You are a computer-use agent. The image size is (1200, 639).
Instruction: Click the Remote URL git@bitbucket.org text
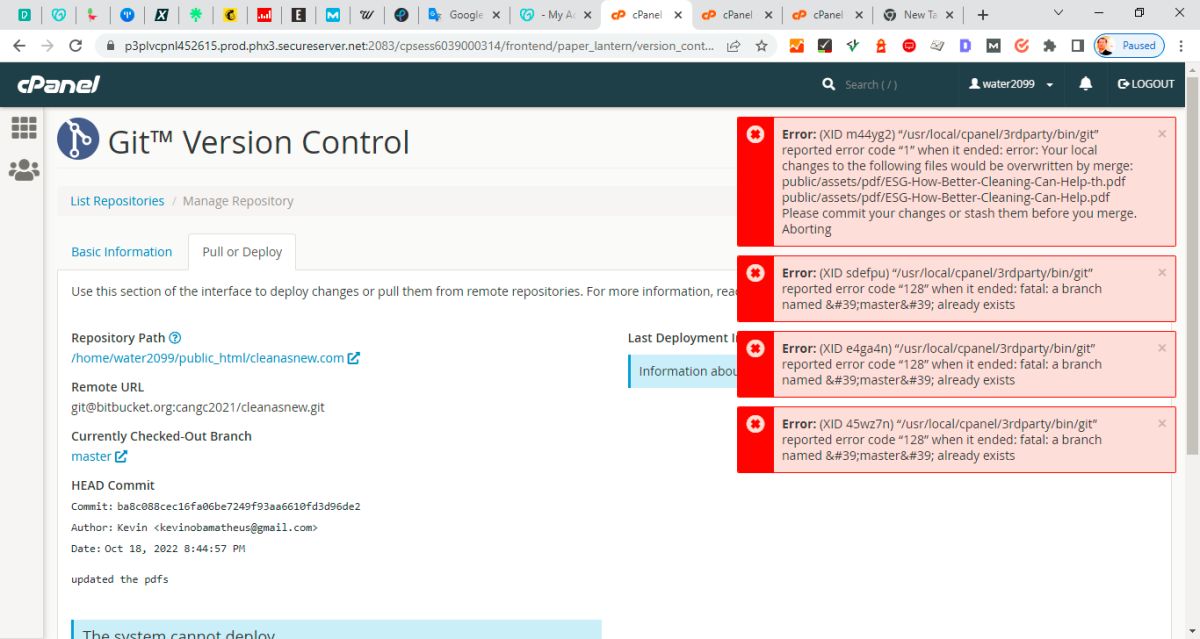(x=198, y=407)
